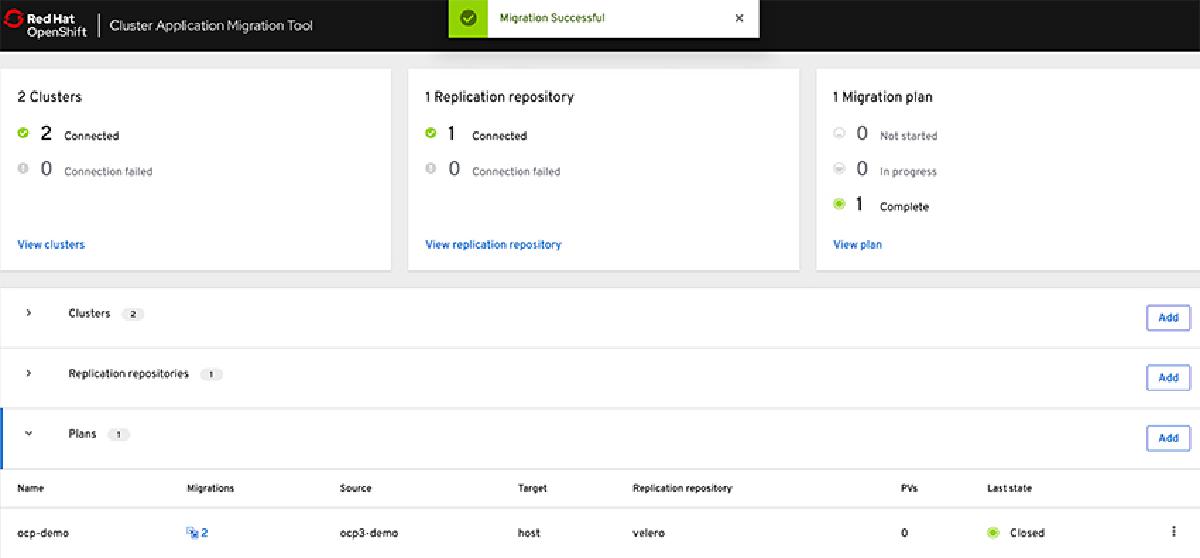
Task: Click the 1 Replication repository card heading
Action: [499, 97]
